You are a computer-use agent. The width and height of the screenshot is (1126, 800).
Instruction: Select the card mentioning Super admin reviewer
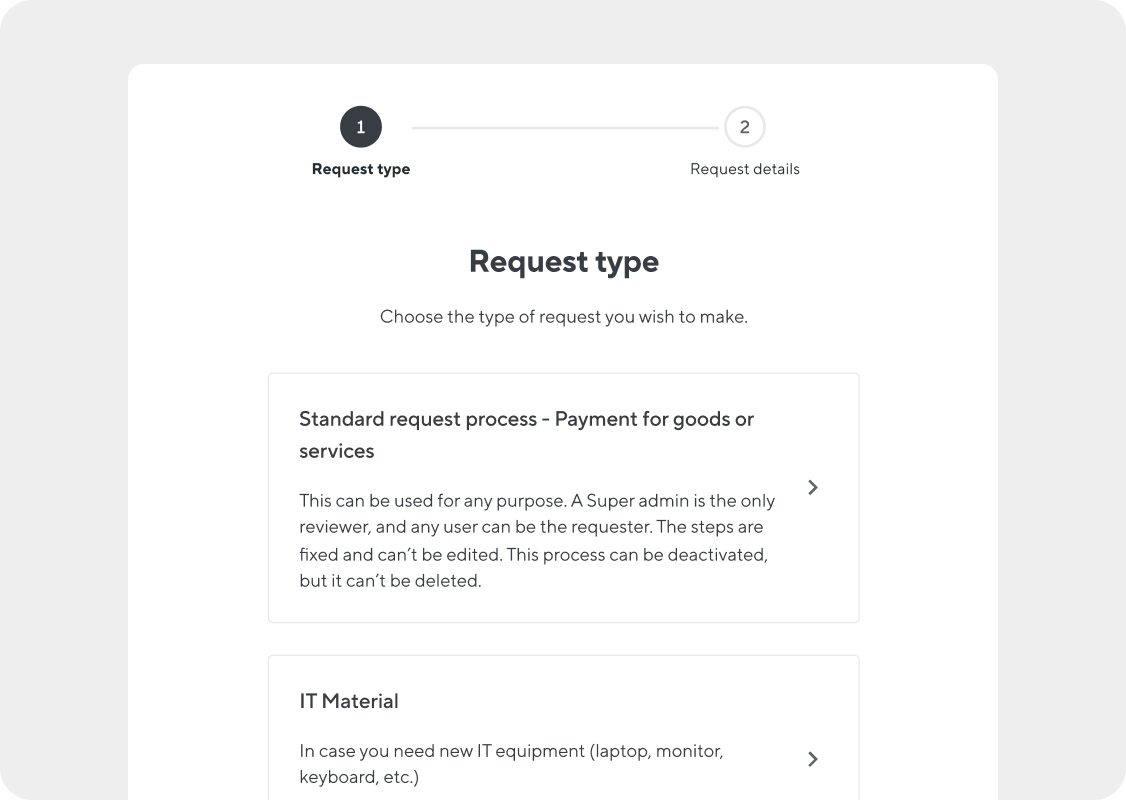pos(563,497)
